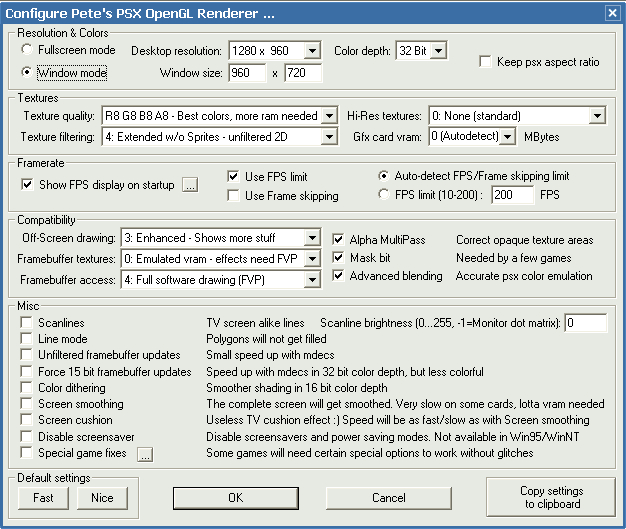Enable Use Frame skipping checkbox
Viewport: 626px width, 529px height.
233,196
